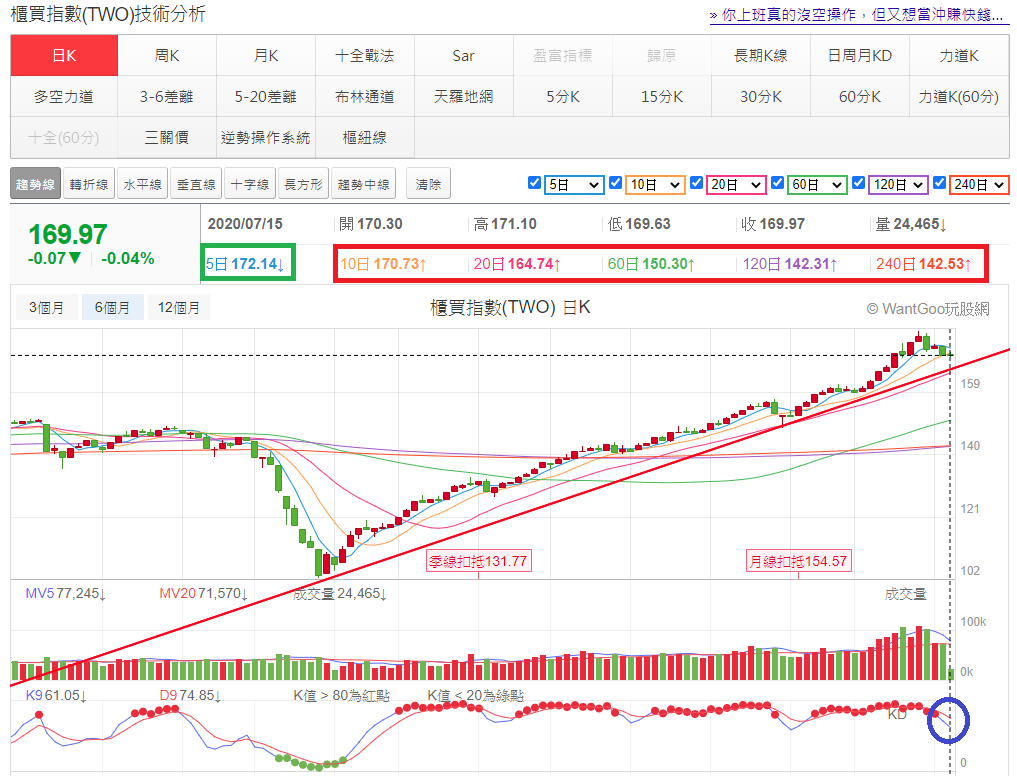Open the 5日 period dropdown
The image size is (1017, 776).
[x=574, y=185]
